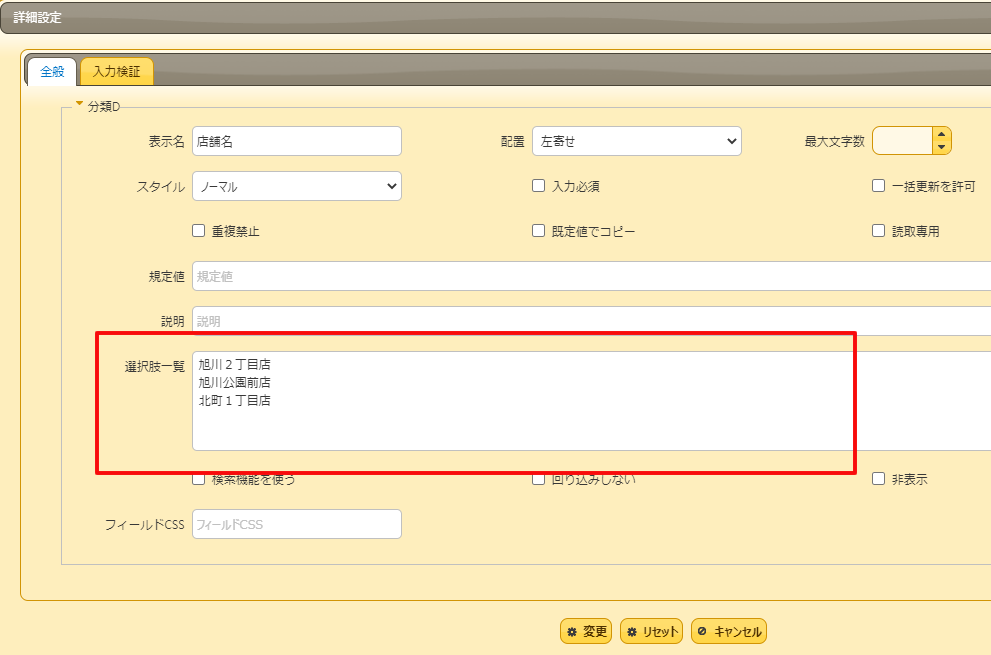This screenshot has width=991, height=655.
Task: Collapse the 分類D section
Action: pos(79,103)
